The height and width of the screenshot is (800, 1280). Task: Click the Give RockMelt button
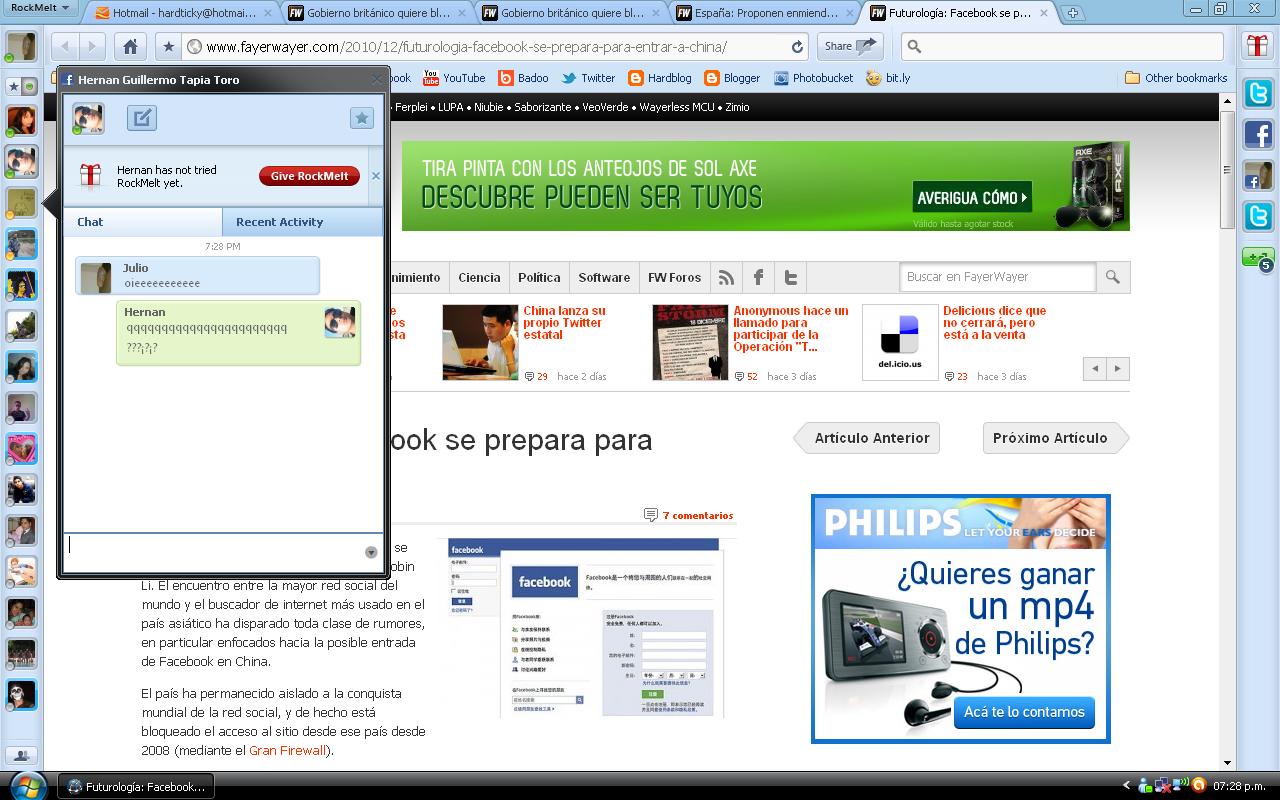pyautogui.click(x=310, y=176)
